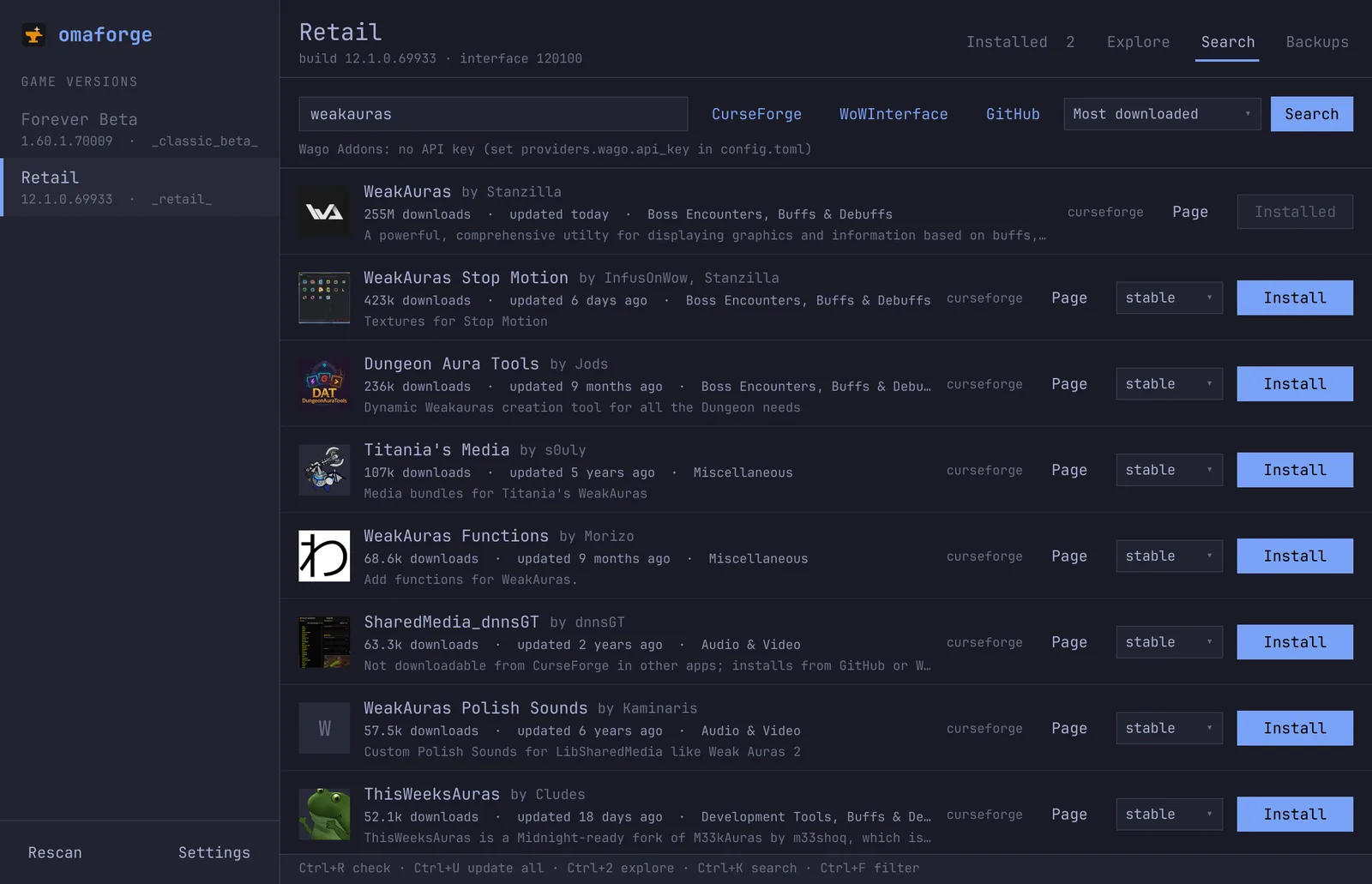The height and width of the screenshot is (884, 1372).
Task: Open the Page link for Titania's Media
Action: click(1069, 470)
